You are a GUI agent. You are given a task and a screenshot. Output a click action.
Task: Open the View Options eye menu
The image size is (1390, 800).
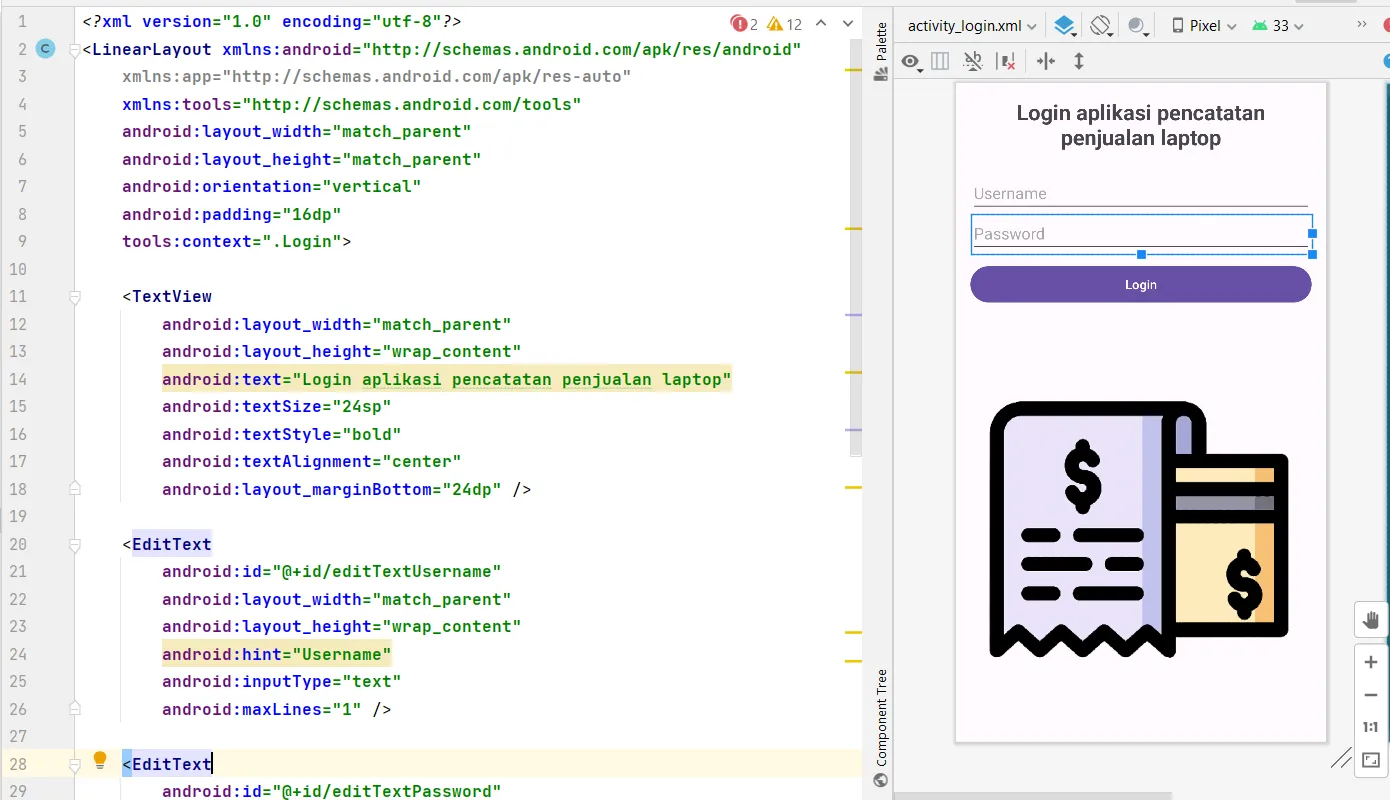coord(911,62)
